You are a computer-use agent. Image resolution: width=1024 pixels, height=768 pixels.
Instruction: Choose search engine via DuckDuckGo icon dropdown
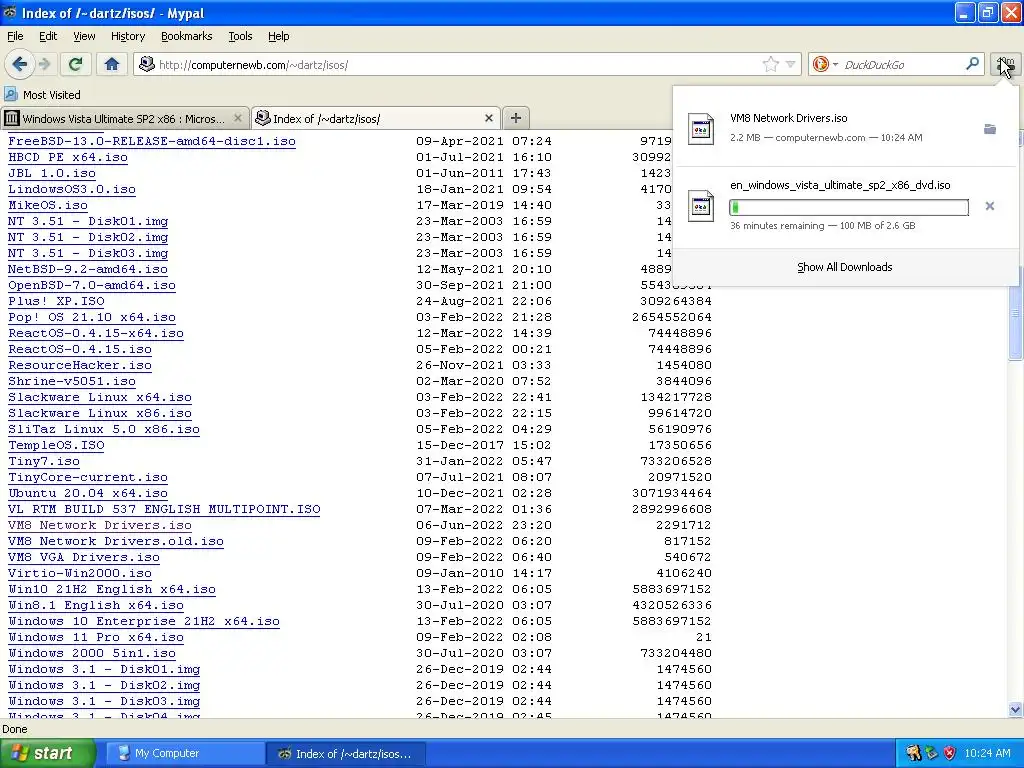825,64
